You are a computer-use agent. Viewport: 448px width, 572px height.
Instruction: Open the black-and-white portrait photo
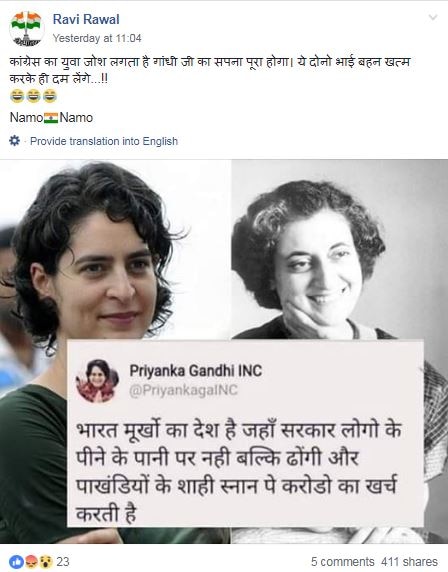click(339, 250)
